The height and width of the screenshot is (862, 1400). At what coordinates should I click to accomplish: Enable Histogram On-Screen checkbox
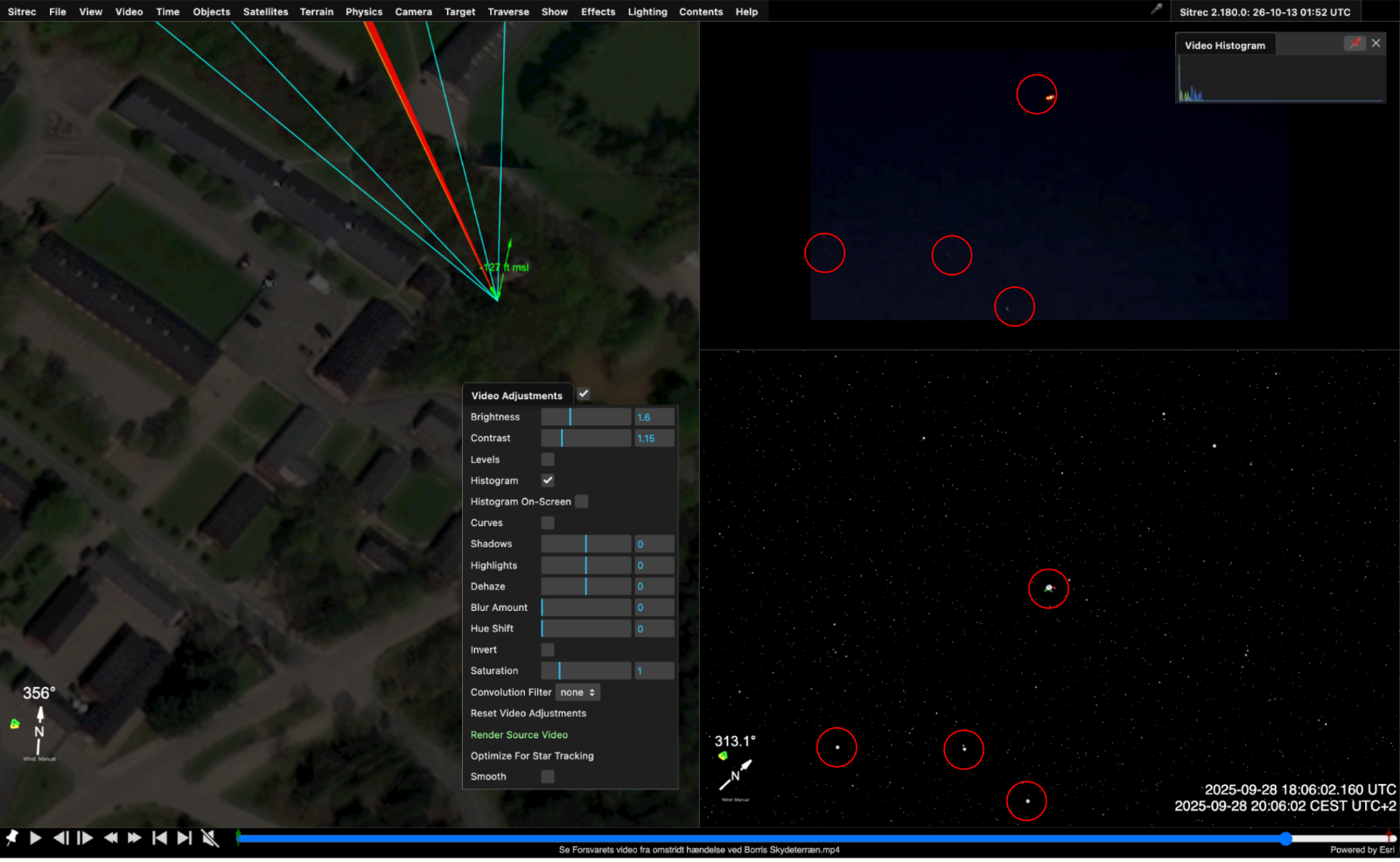coord(582,501)
